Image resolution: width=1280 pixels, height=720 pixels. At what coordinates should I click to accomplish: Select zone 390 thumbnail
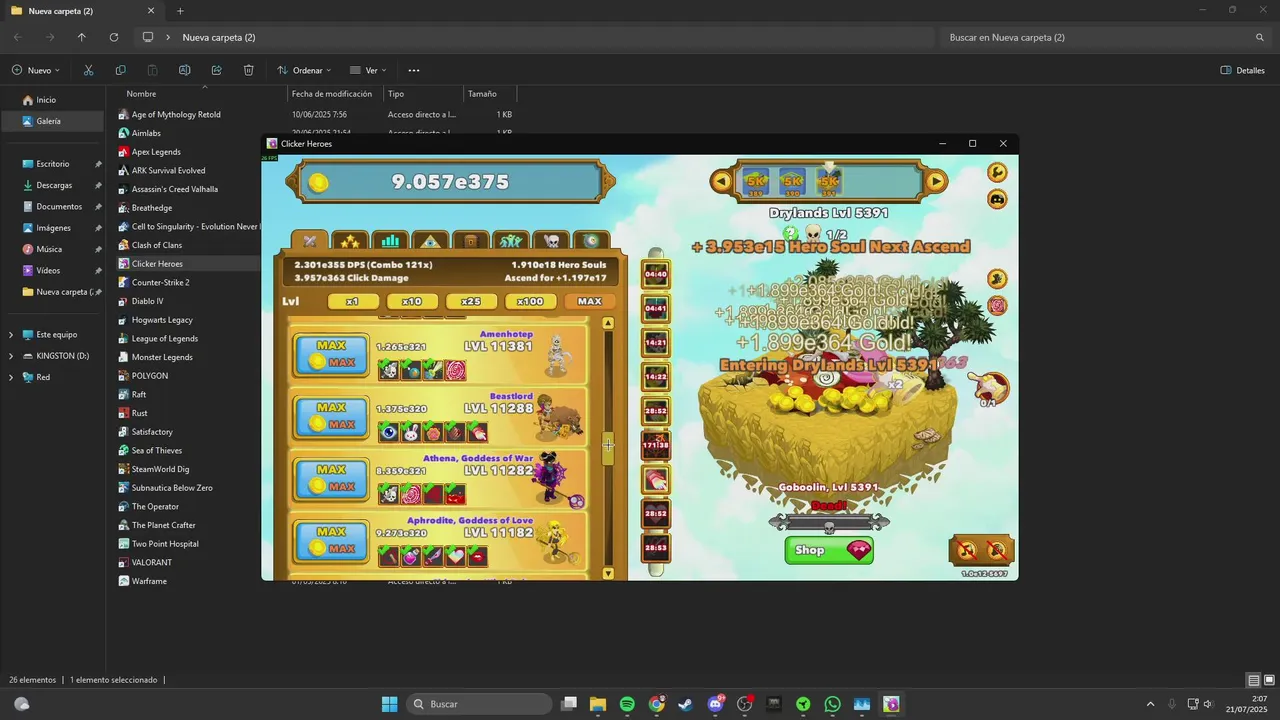(792, 182)
